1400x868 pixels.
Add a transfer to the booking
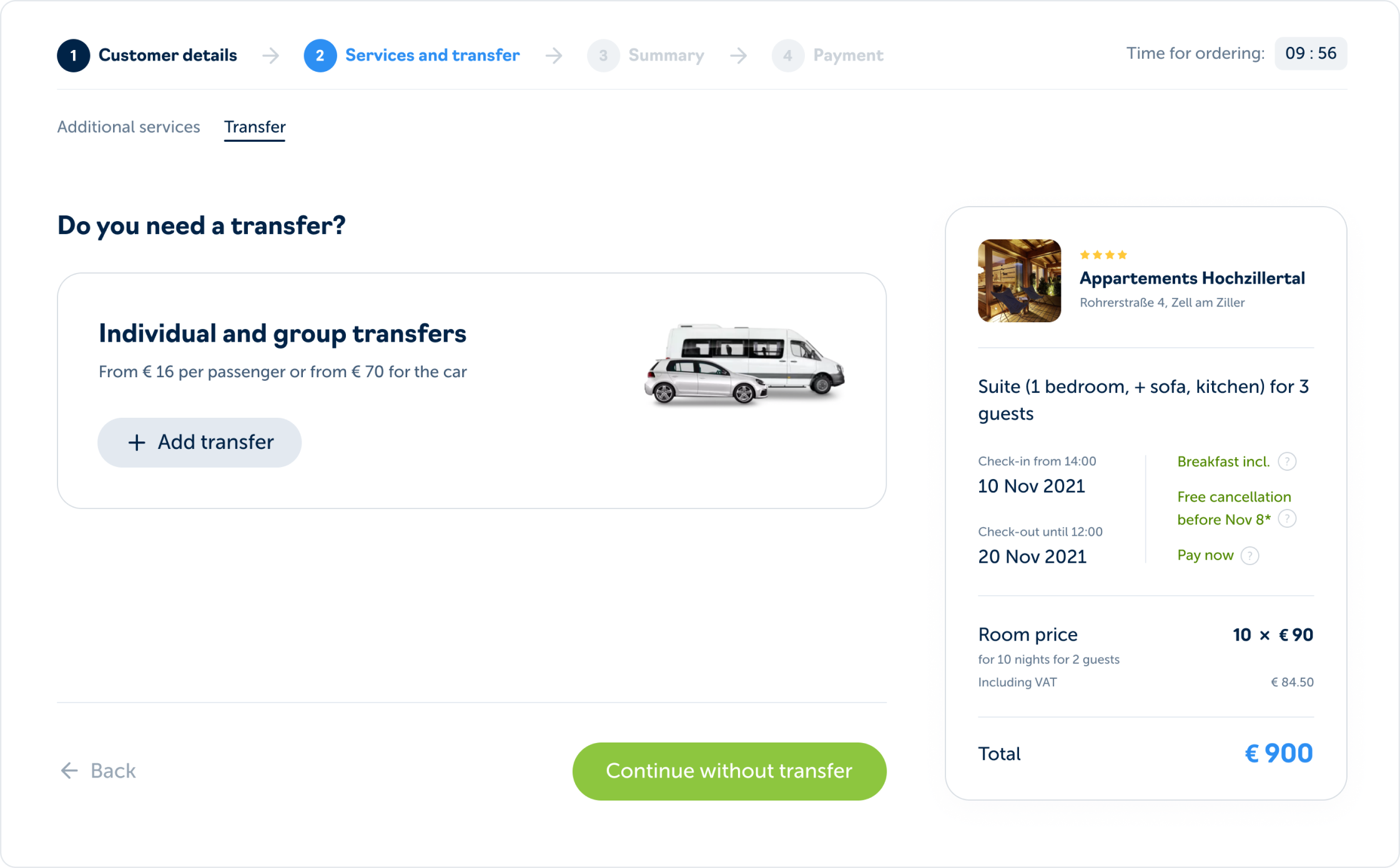tap(199, 442)
